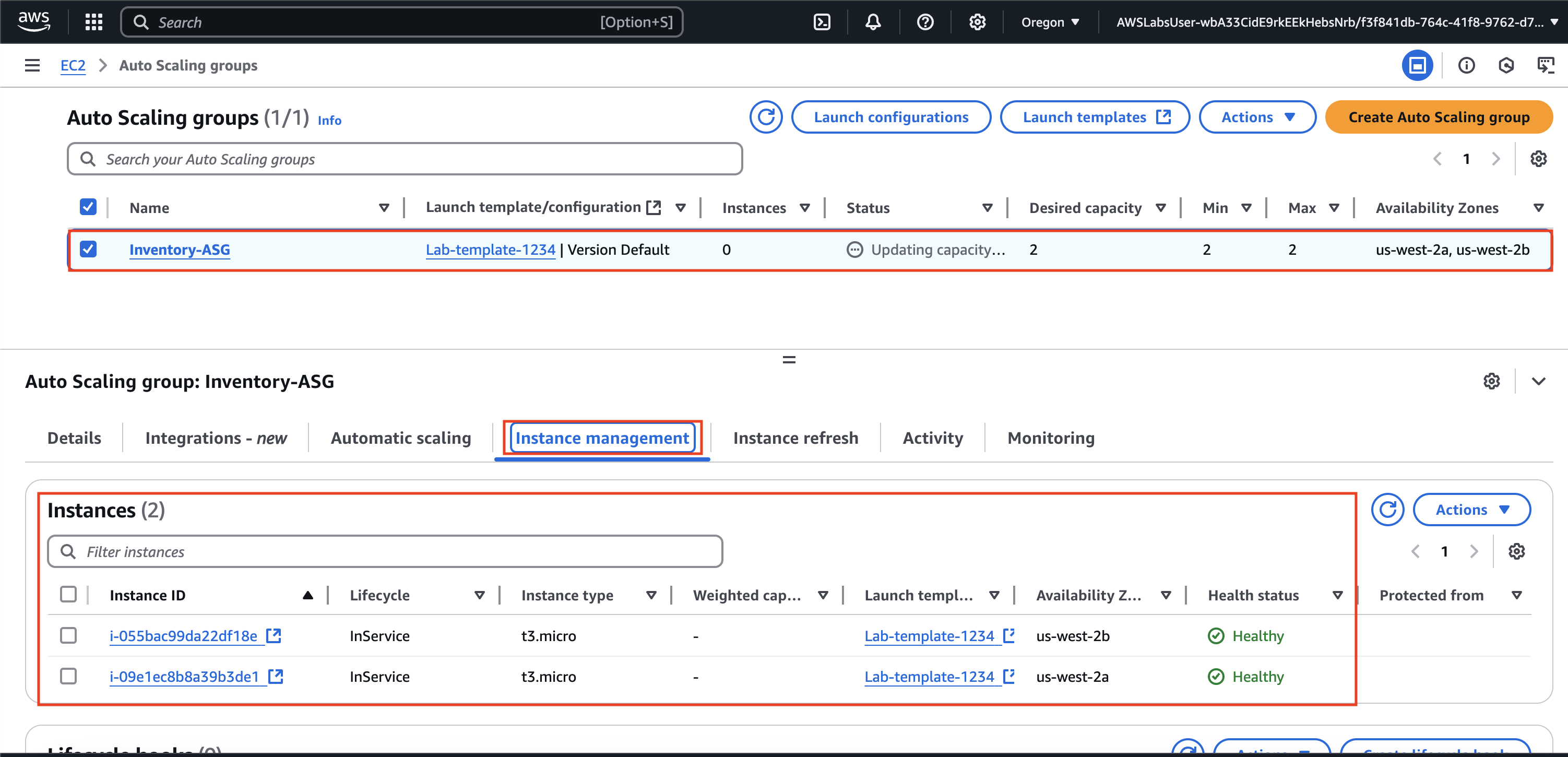Click the Filter instances search field

point(385,552)
